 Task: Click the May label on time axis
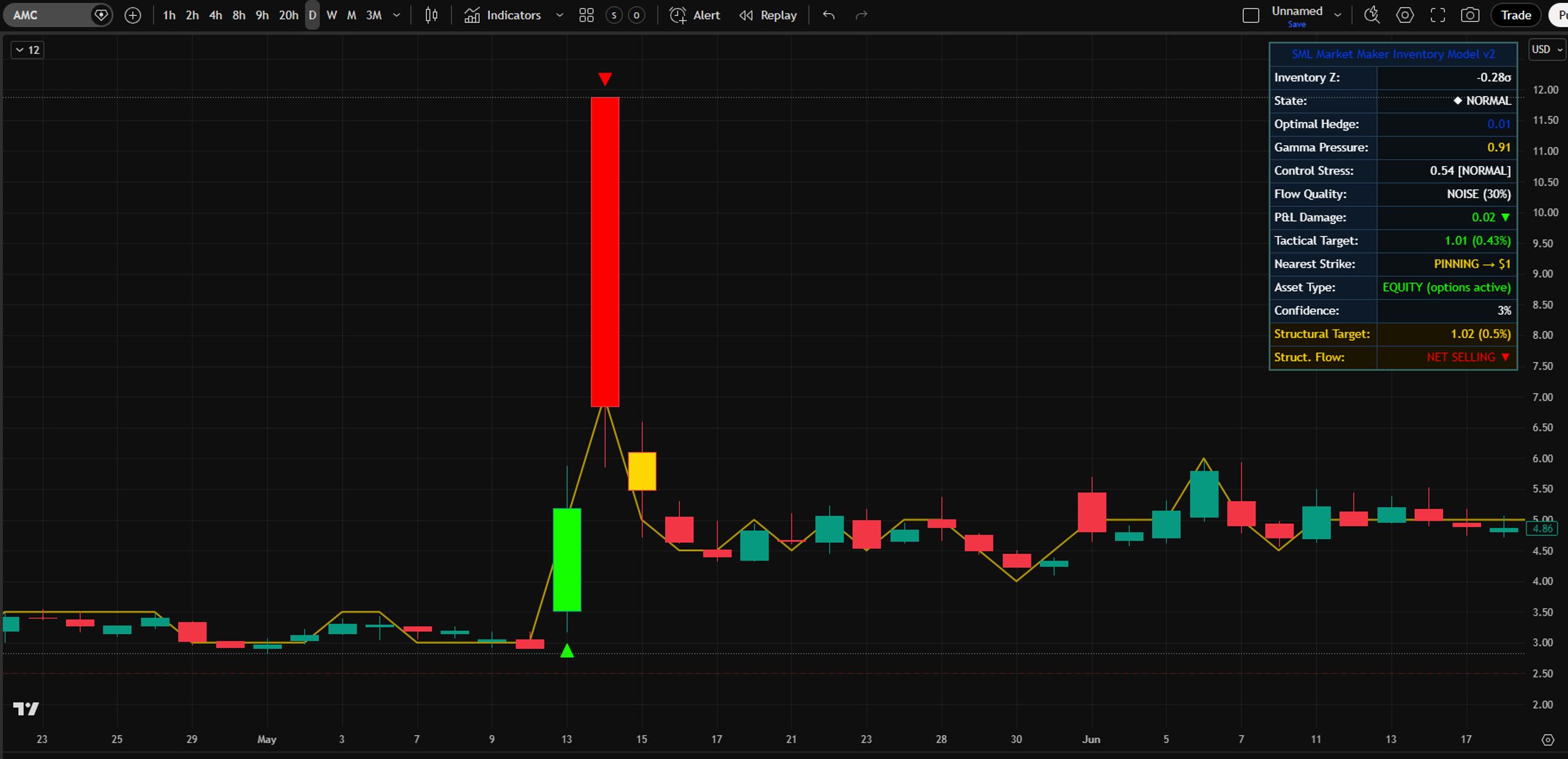point(266,739)
